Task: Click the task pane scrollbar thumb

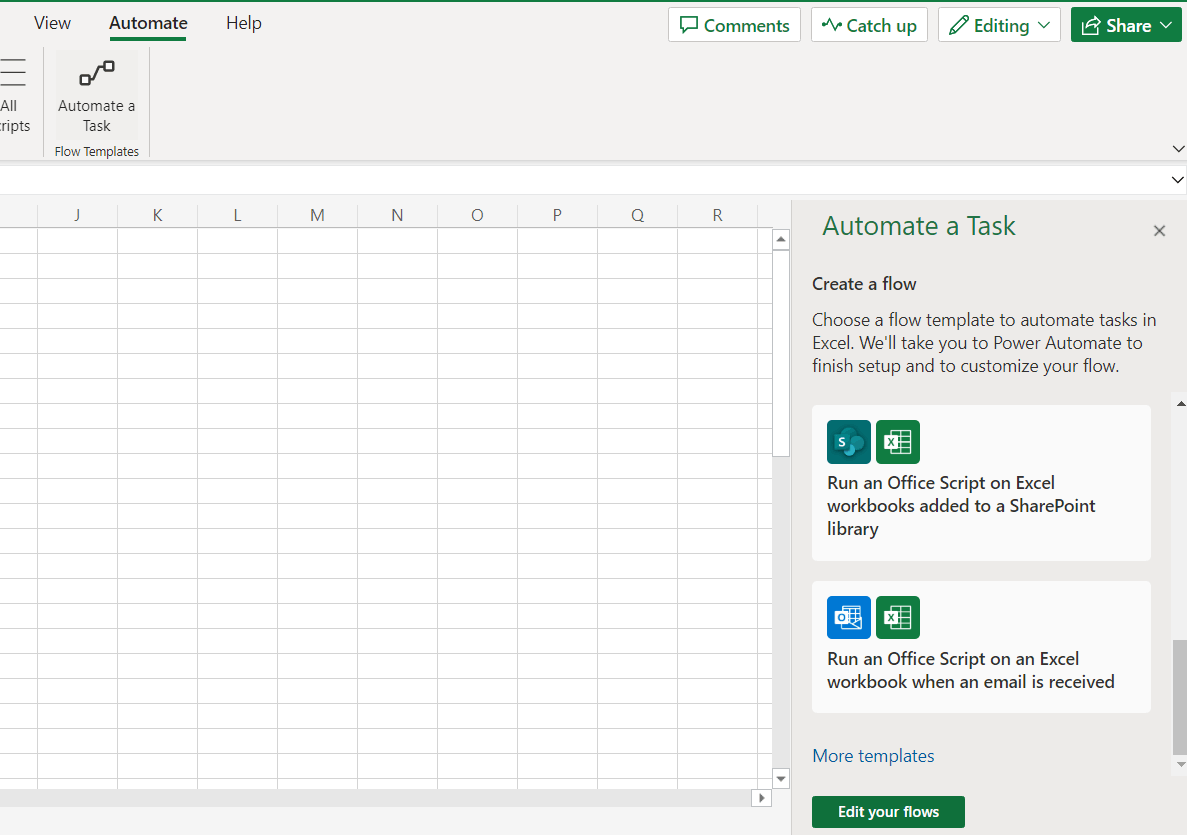Action: [1179, 697]
